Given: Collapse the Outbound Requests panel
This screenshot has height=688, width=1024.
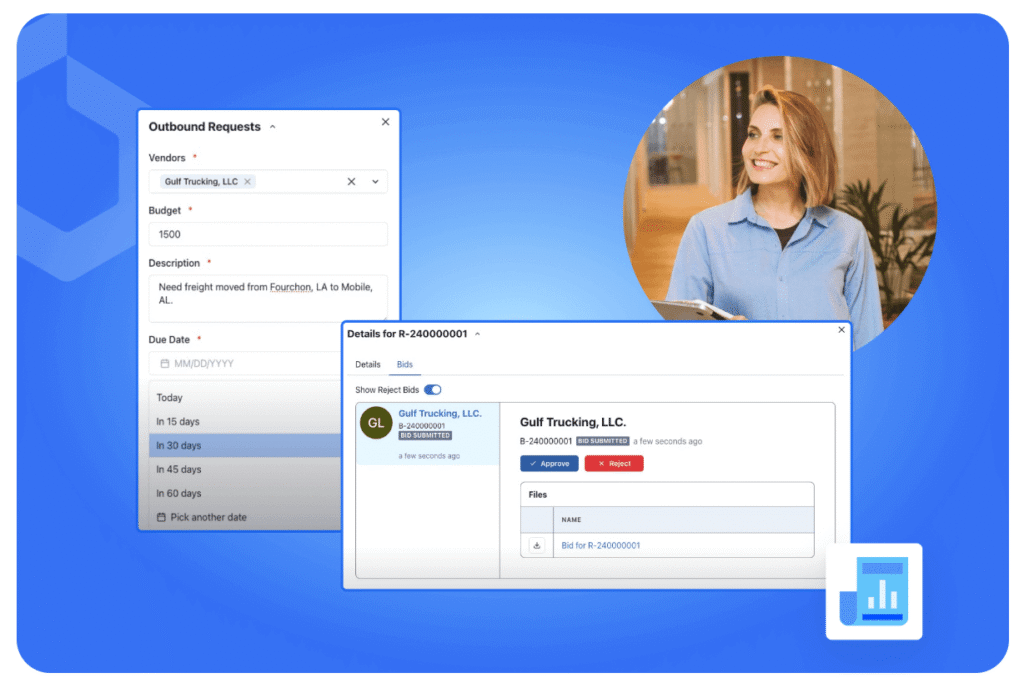Looking at the screenshot, I should pos(273,127).
